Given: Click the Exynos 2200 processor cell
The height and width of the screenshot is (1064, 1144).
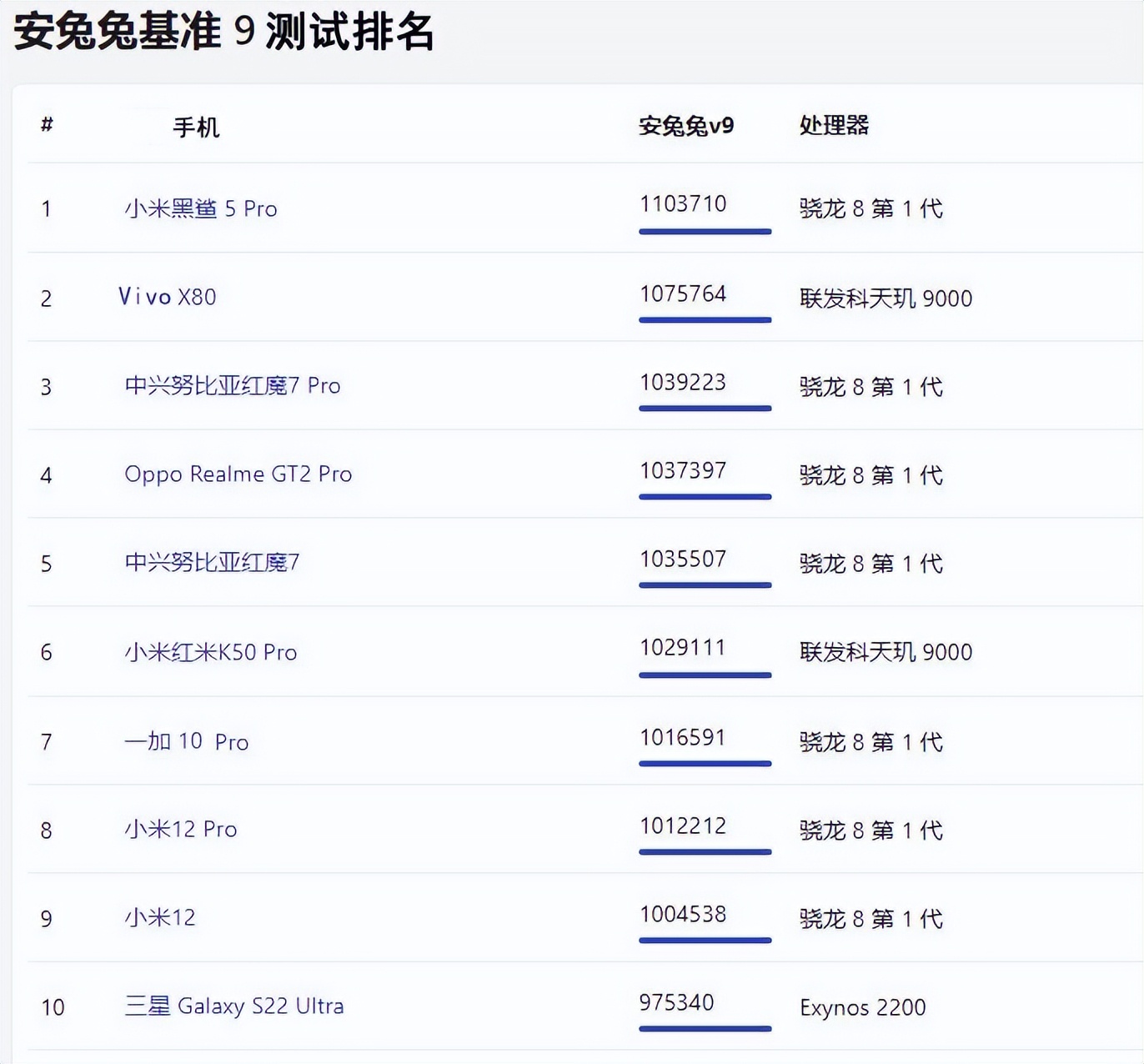Looking at the screenshot, I should (863, 1007).
